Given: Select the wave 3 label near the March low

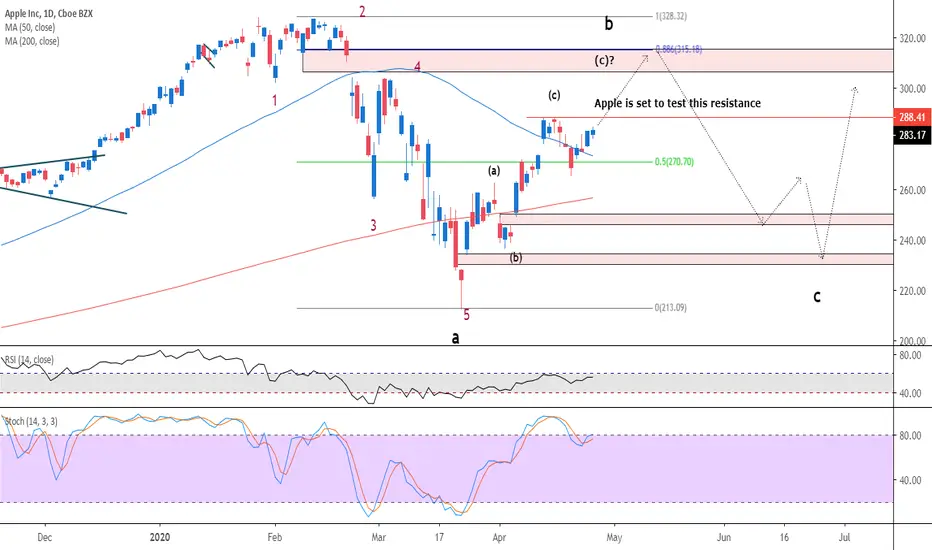Looking at the screenshot, I should (373, 225).
